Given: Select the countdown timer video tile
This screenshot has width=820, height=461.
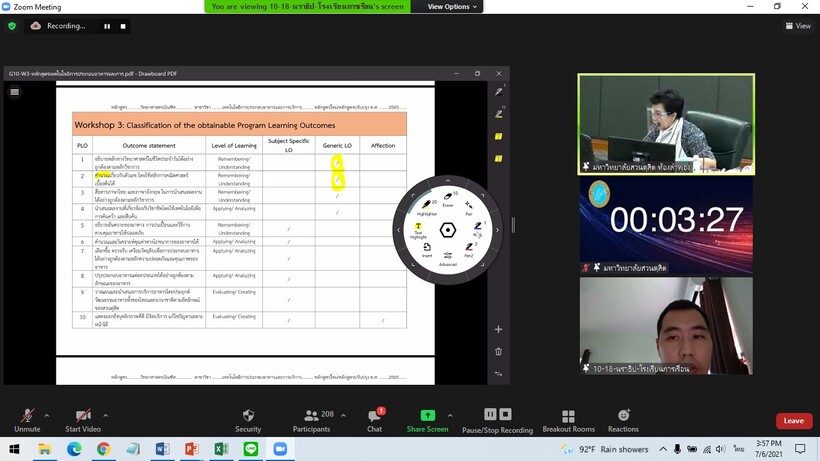Looking at the screenshot, I should point(666,225).
